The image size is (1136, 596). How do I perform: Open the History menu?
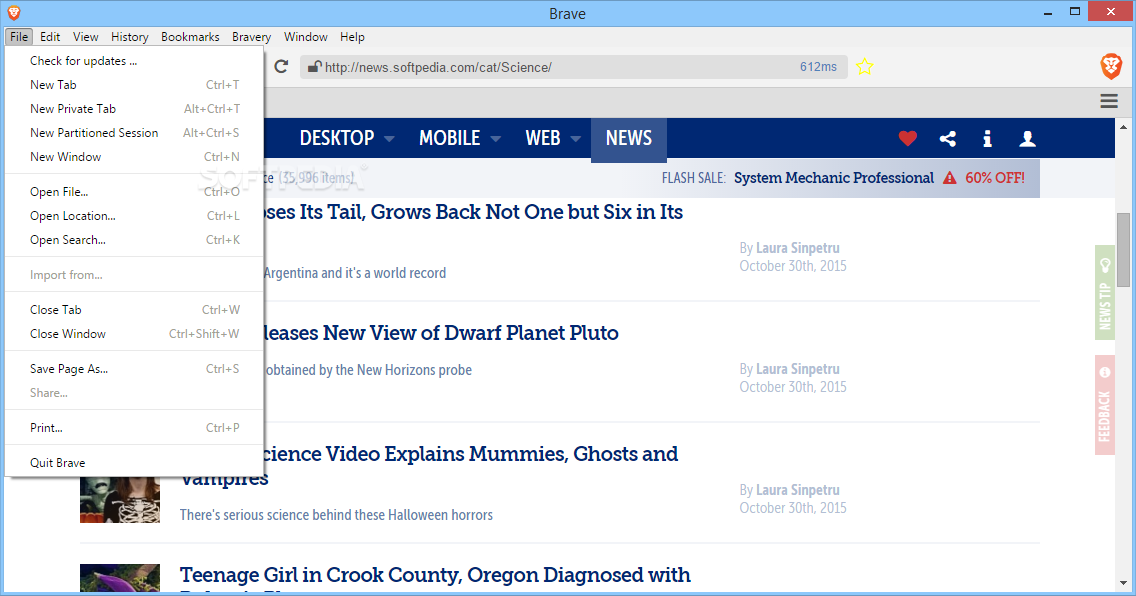pos(130,37)
